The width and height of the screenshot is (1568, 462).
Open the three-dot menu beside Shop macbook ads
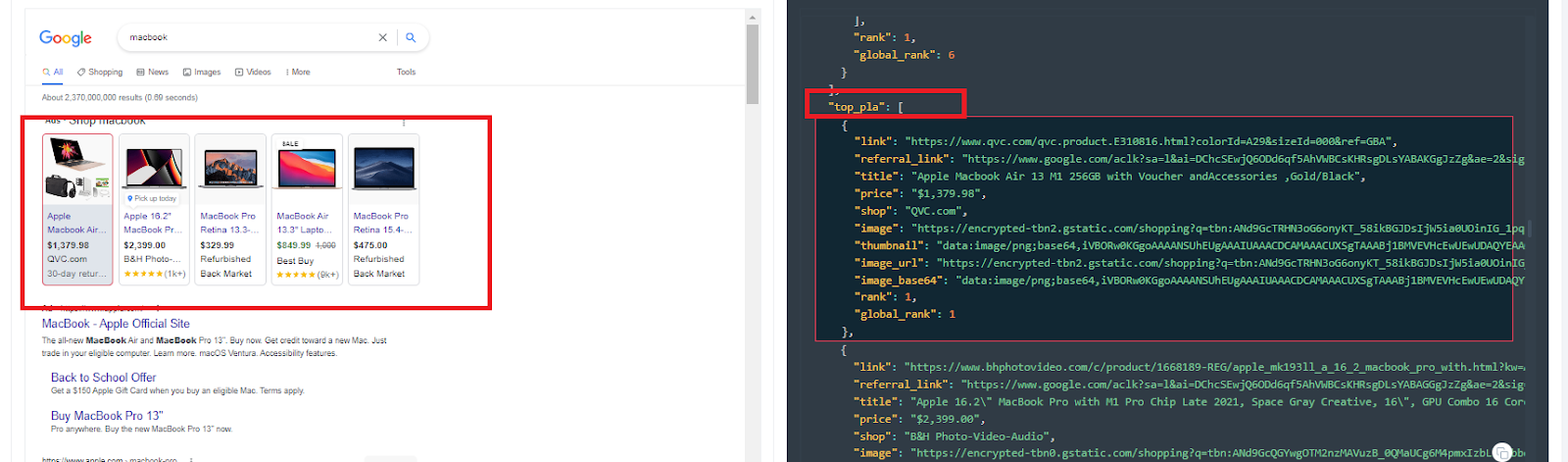404,123
